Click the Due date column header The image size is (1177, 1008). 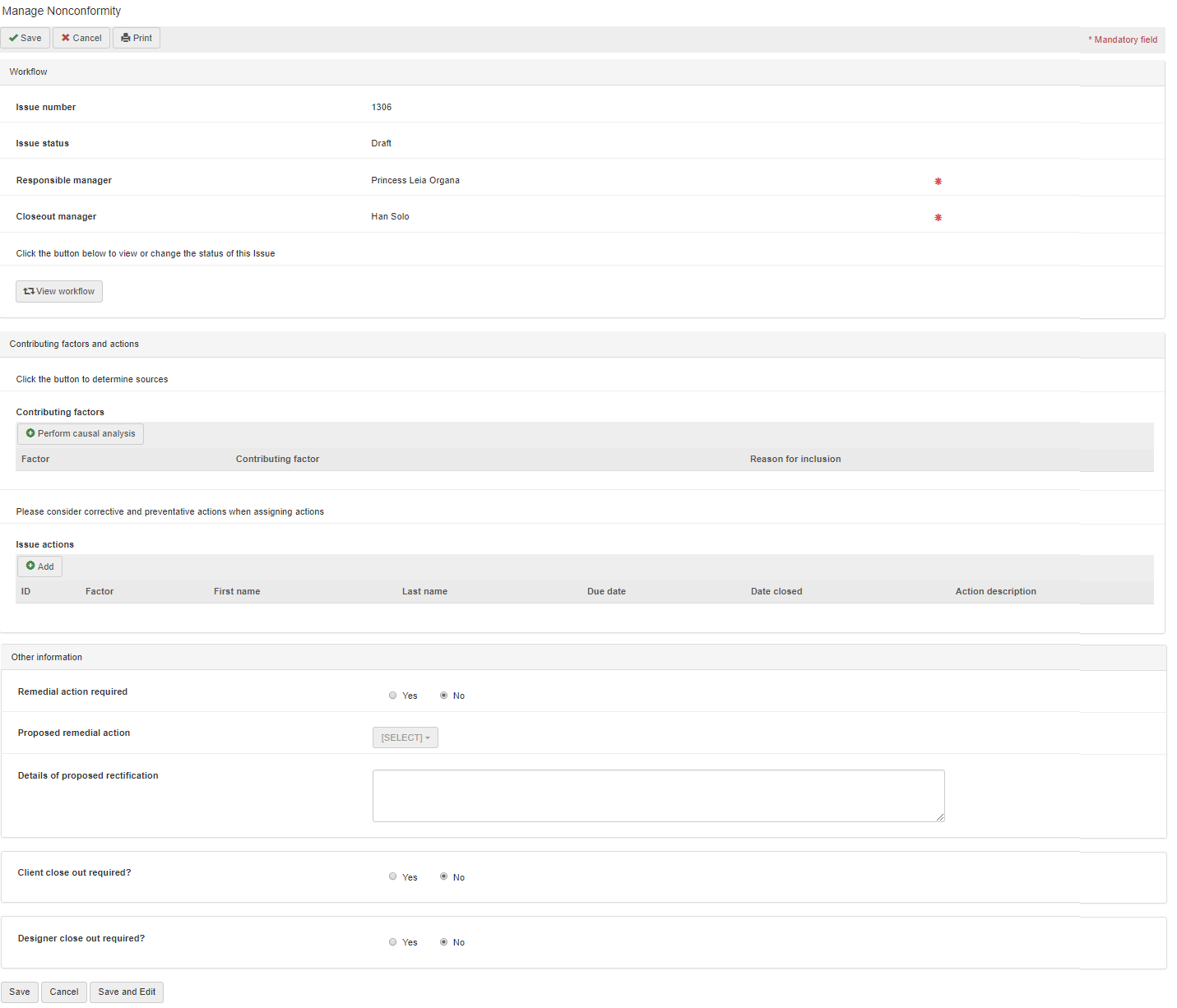tap(606, 591)
